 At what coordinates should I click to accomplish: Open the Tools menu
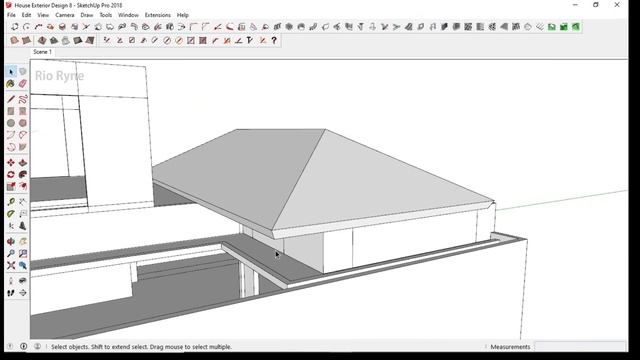106,15
